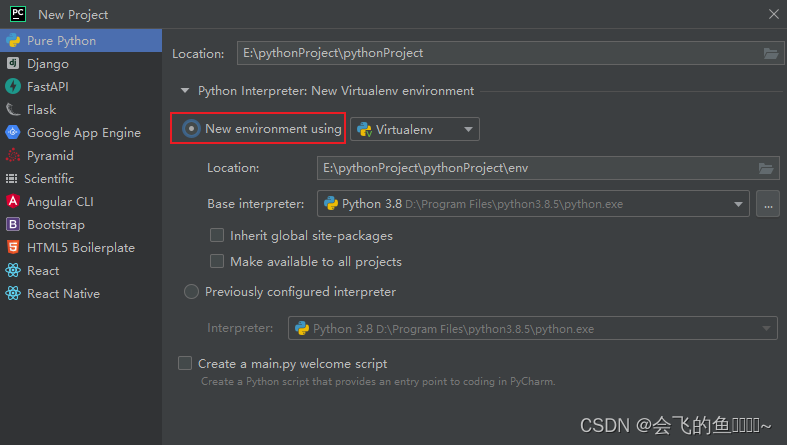Collapse the Python Interpreter section
The image size is (787, 445).
pos(185,91)
